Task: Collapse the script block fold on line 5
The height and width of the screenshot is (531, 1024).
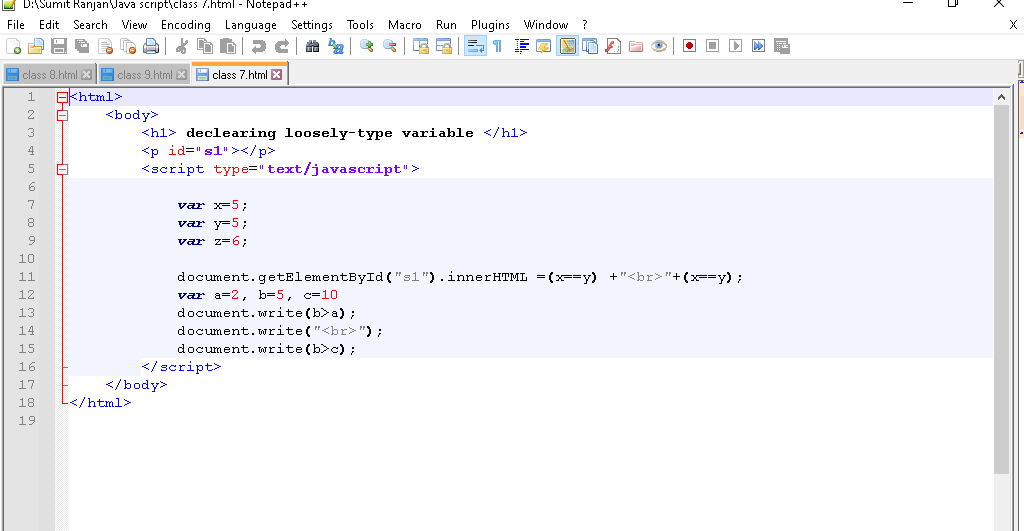Action: 62,169
